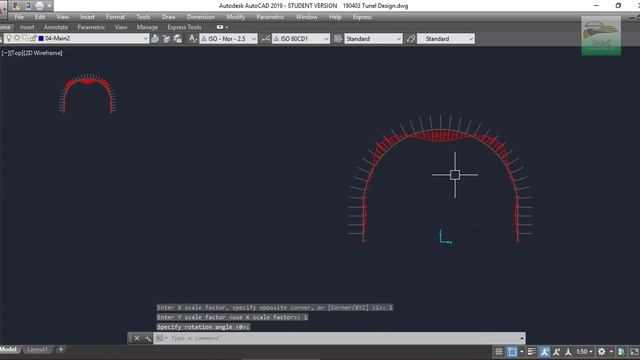Click the Table Style icon
This screenshot has width=640, height=360.
338,39
